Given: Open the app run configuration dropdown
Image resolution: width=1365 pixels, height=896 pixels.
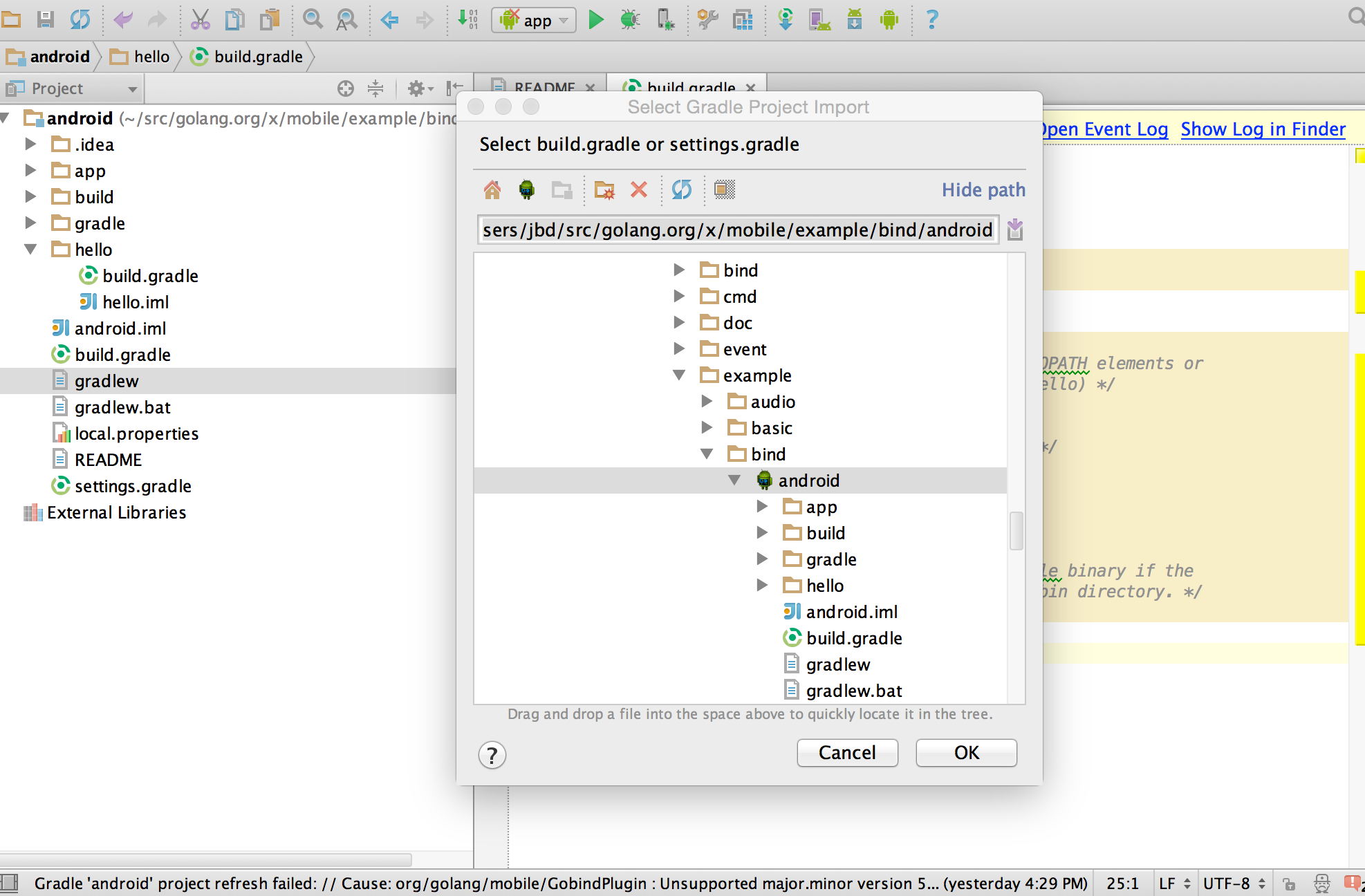Looking at the screenshot, I should [x=533, y=20].
